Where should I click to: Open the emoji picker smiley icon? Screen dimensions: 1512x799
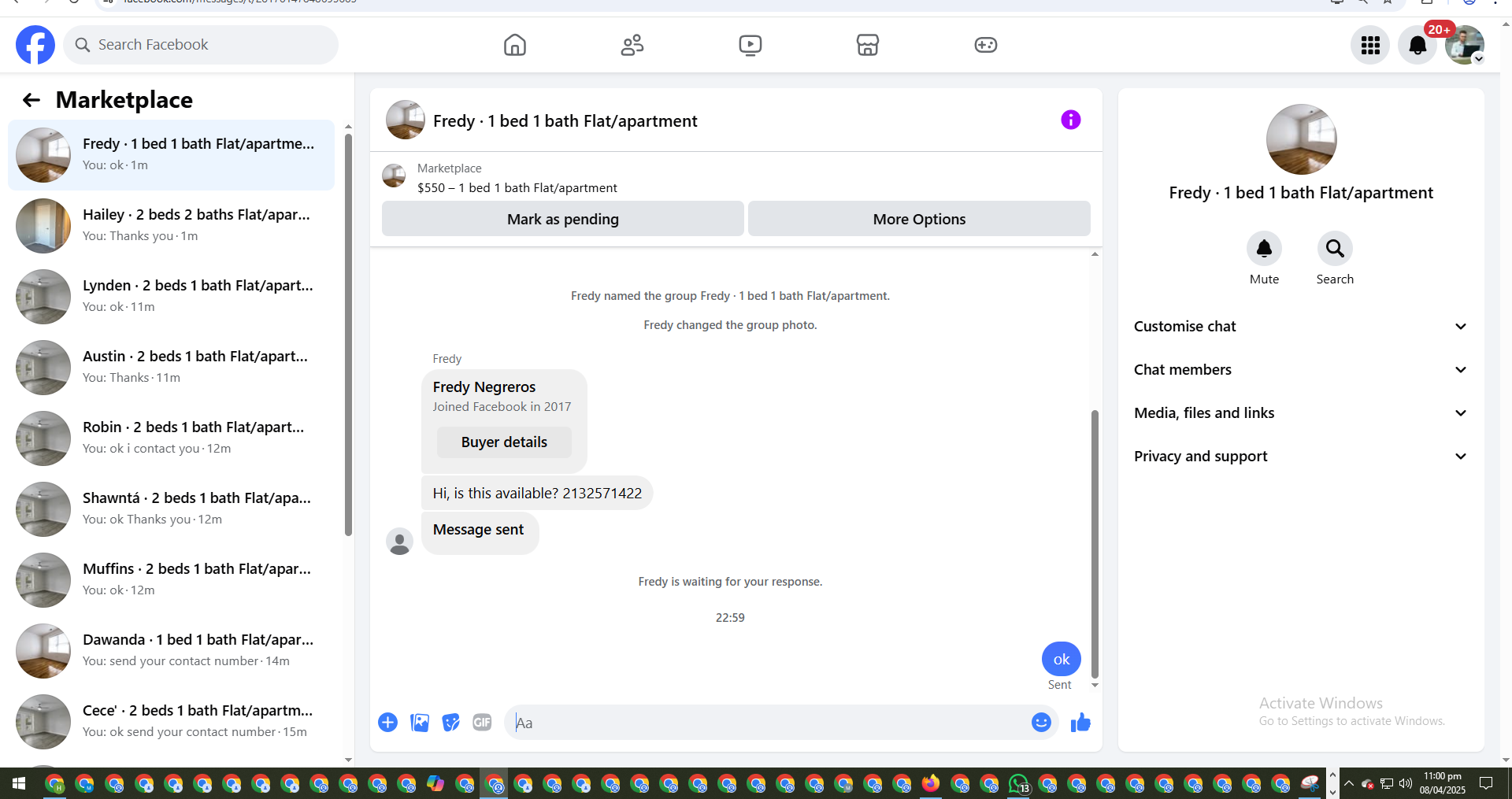tap(1041, 722)
